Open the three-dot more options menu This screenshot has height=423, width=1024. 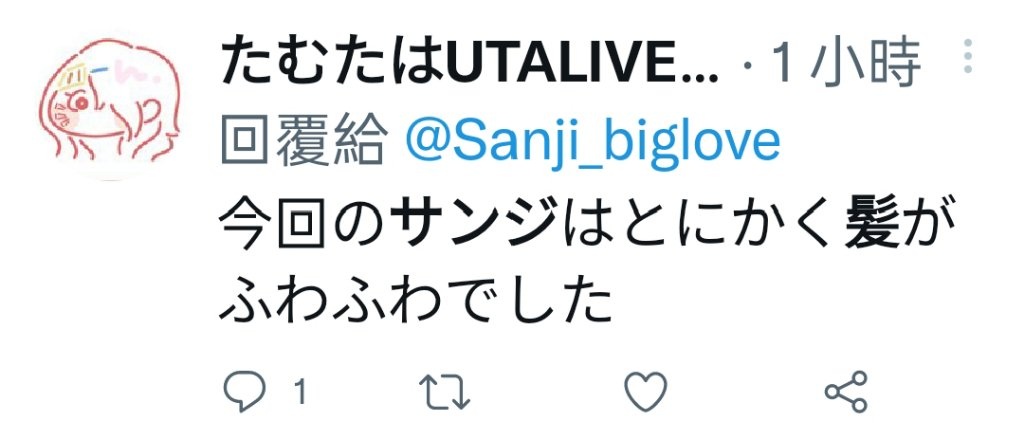(x=968, y=55)
